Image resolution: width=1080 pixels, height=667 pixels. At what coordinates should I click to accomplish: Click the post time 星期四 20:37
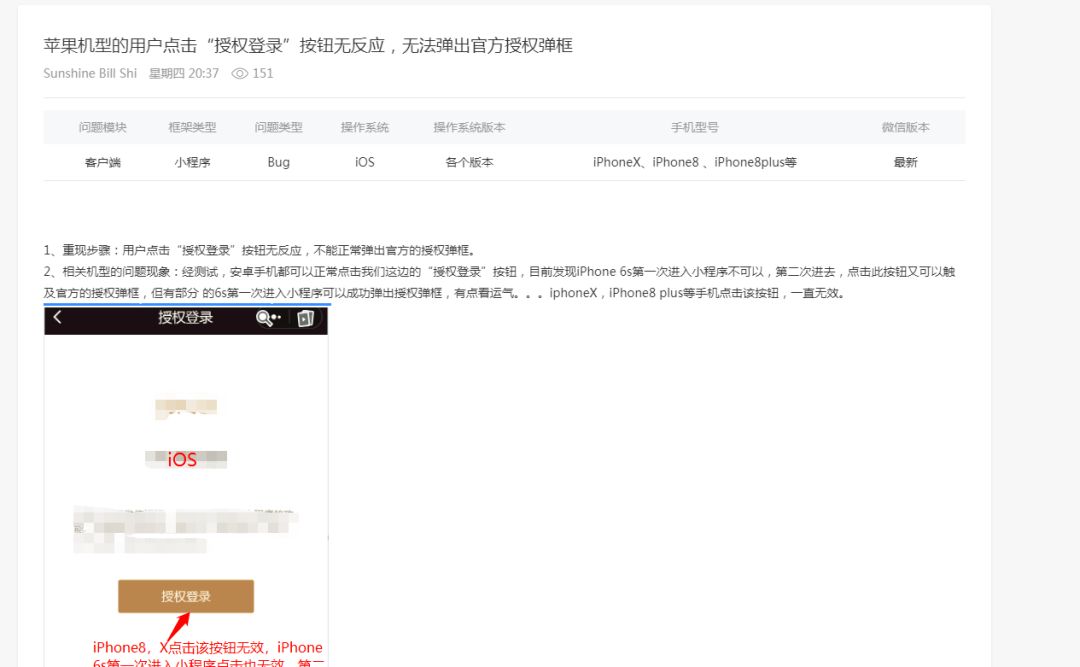click(x=184, y=74)
